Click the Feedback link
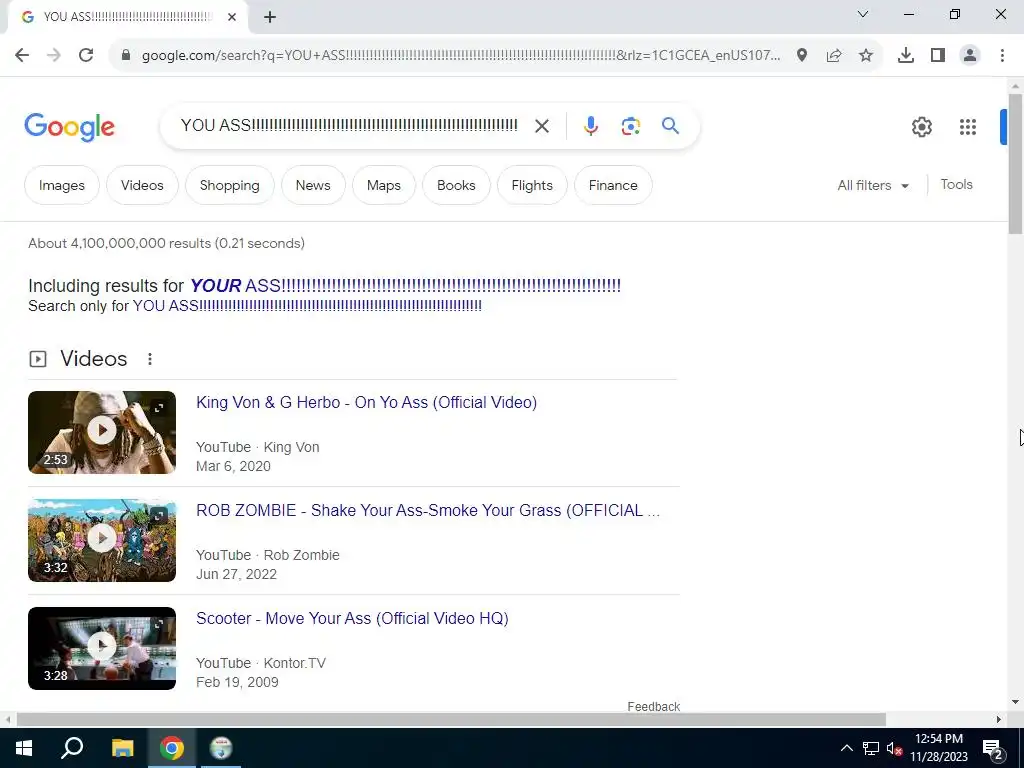This screenshot has width=1024, height=768. (654, 707)
